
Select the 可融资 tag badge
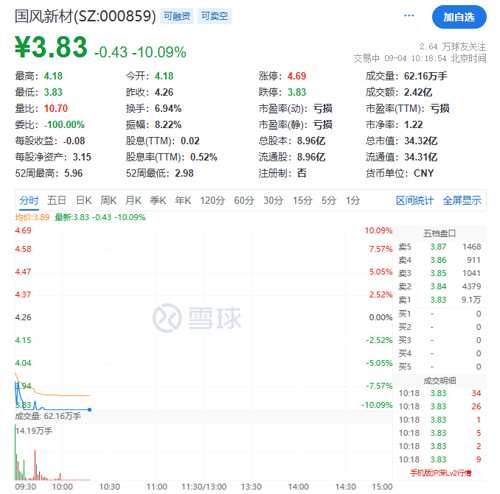tap(177, 16)
